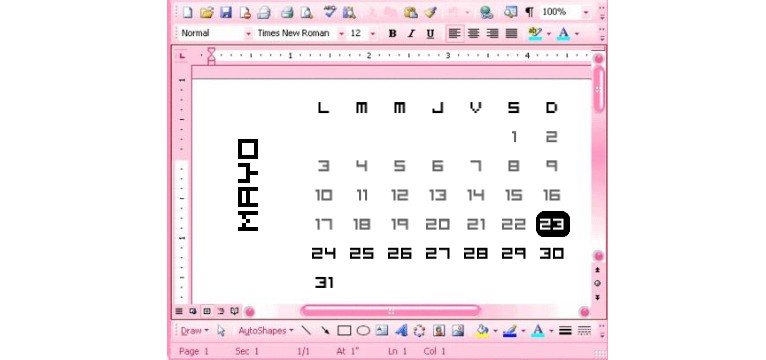
Task: Apply fill color with the paint bucket
Action: 482,331
